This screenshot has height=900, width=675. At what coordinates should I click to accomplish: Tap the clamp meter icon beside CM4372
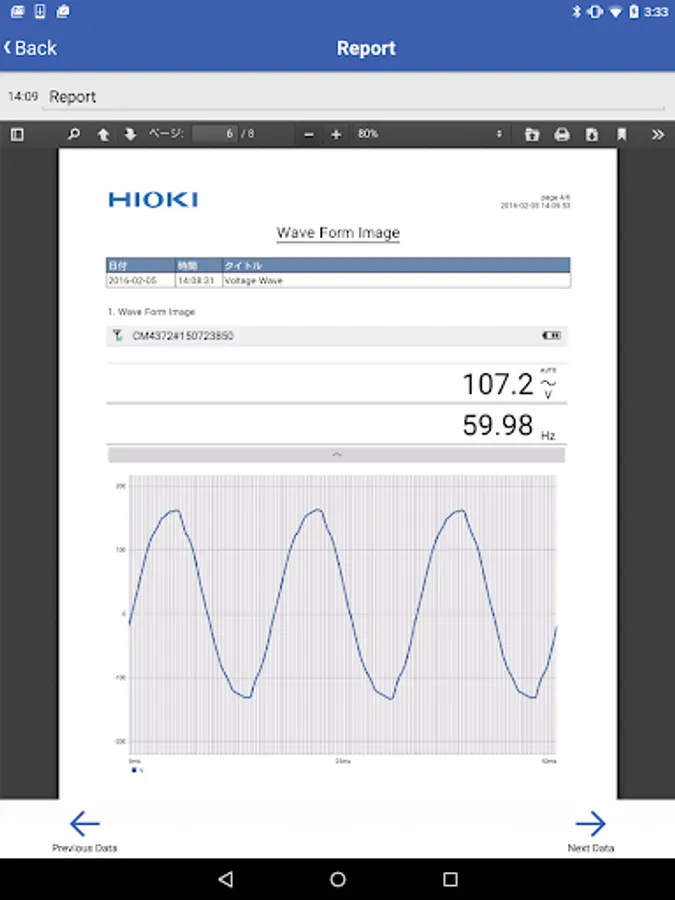pyautogui.click(x=118, y=335)
